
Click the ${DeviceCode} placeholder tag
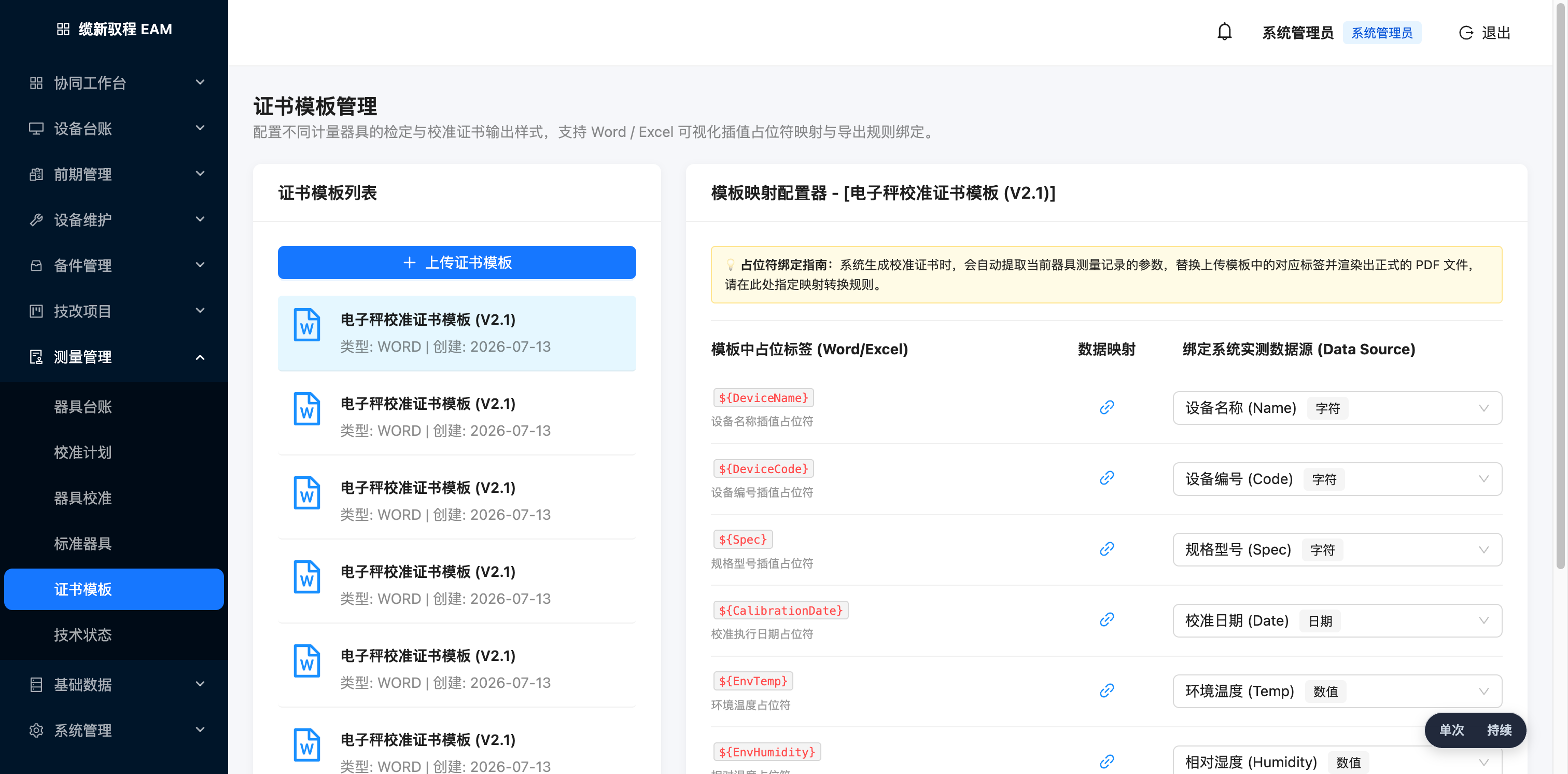point(763,469)
